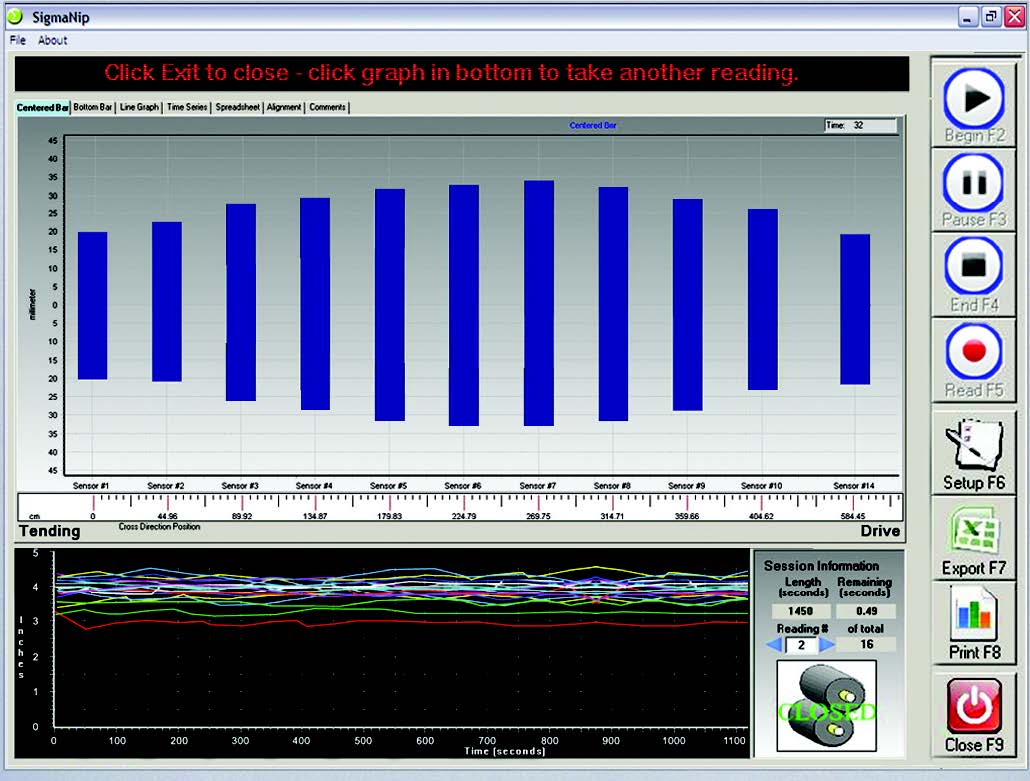Export data with Export F7 icon

coord(973,530)
